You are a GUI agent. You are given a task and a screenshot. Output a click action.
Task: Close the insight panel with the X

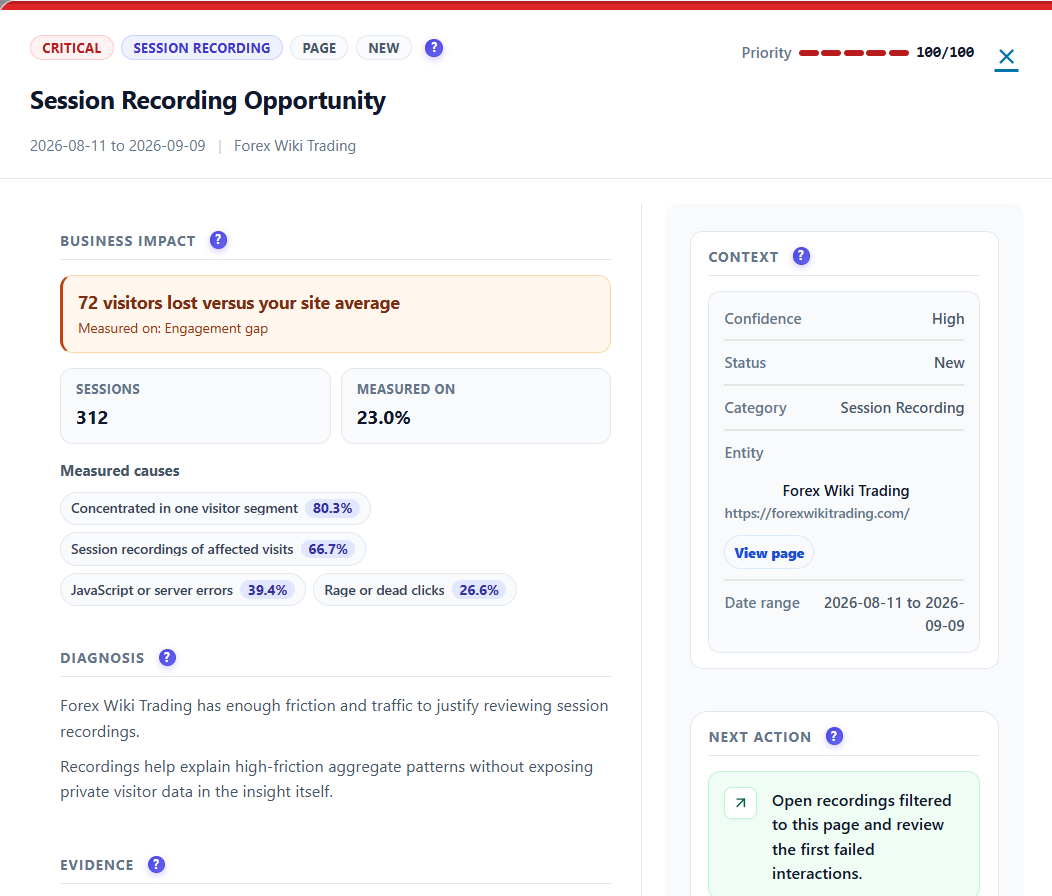click(x=1006, y=57)
